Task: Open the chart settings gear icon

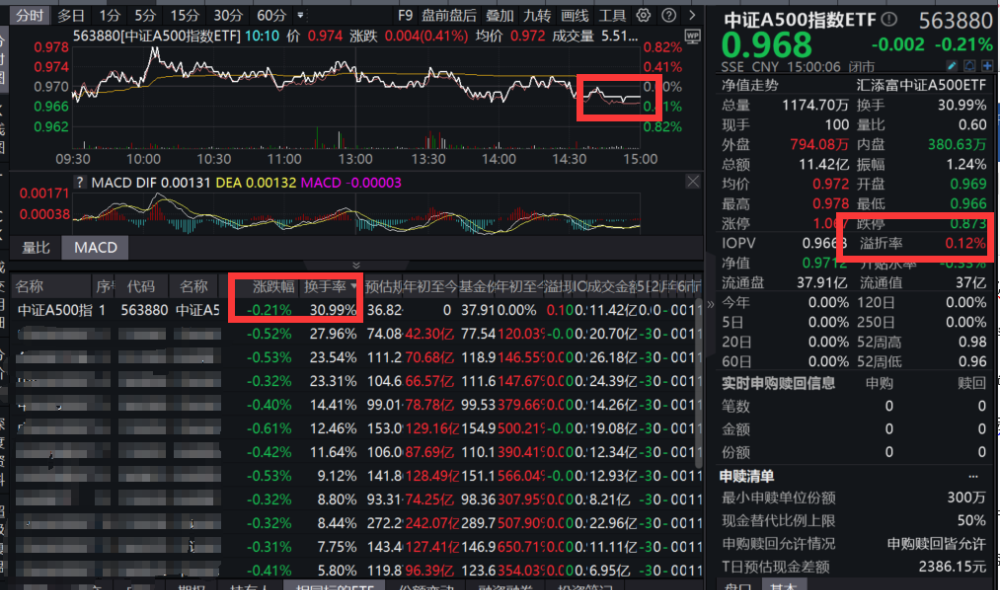Action: 643,15
